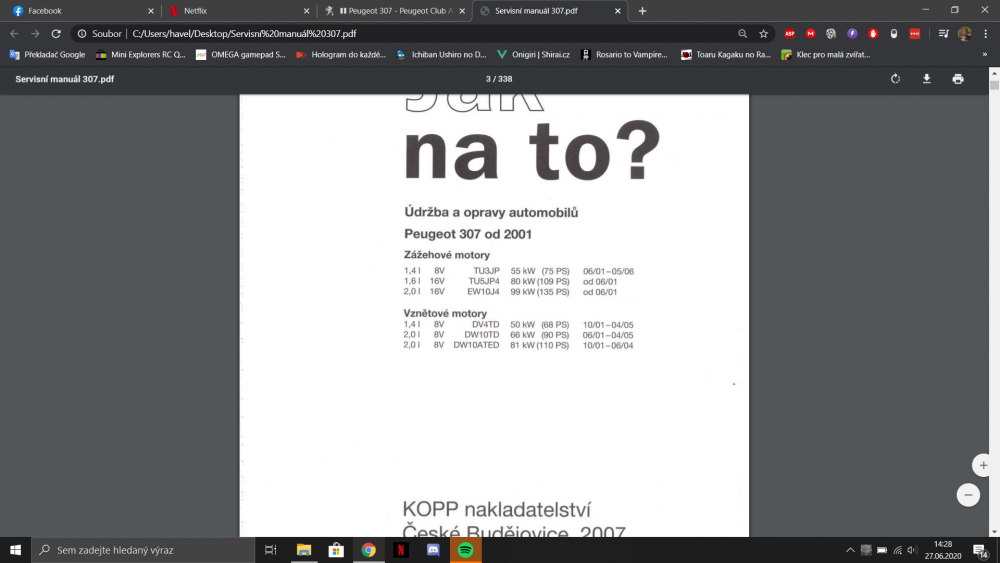Open the Chrome profile avatar

click(x=964, y=33)
